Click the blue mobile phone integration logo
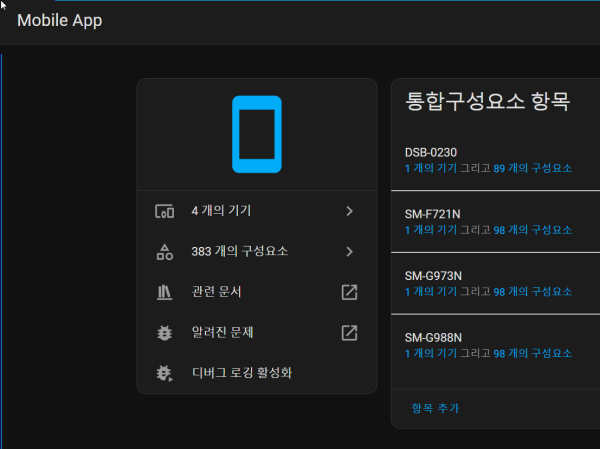This screenshot has height=449, width=600. (257, 134)
